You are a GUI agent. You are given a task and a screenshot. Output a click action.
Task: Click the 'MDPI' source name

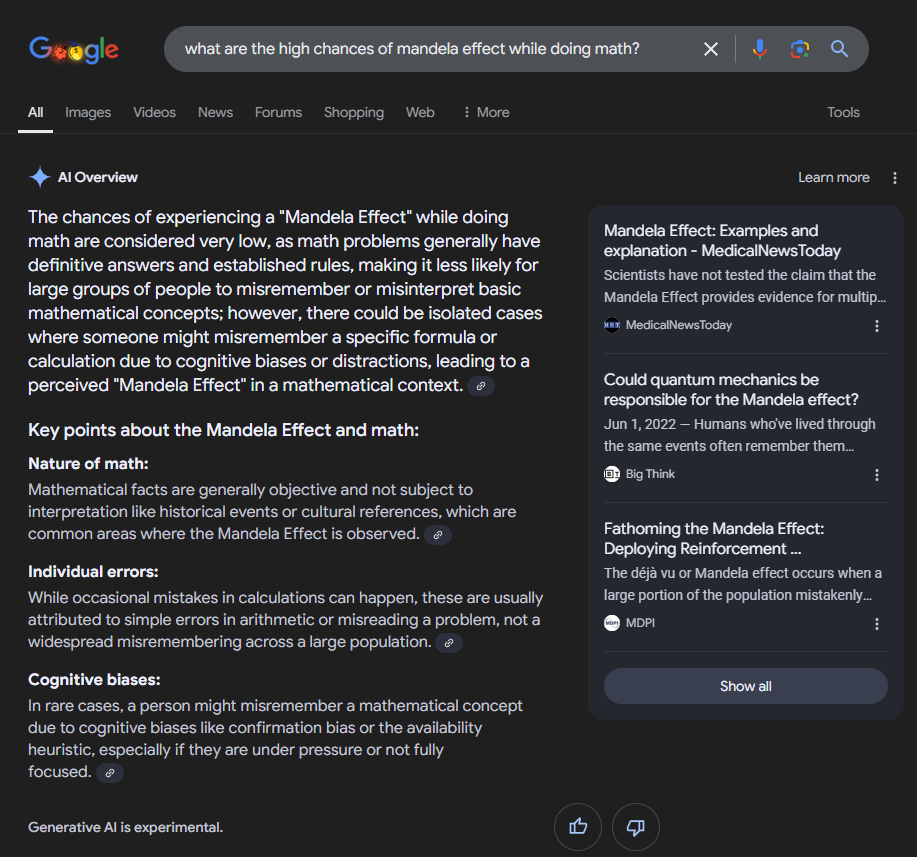(640, 623)
